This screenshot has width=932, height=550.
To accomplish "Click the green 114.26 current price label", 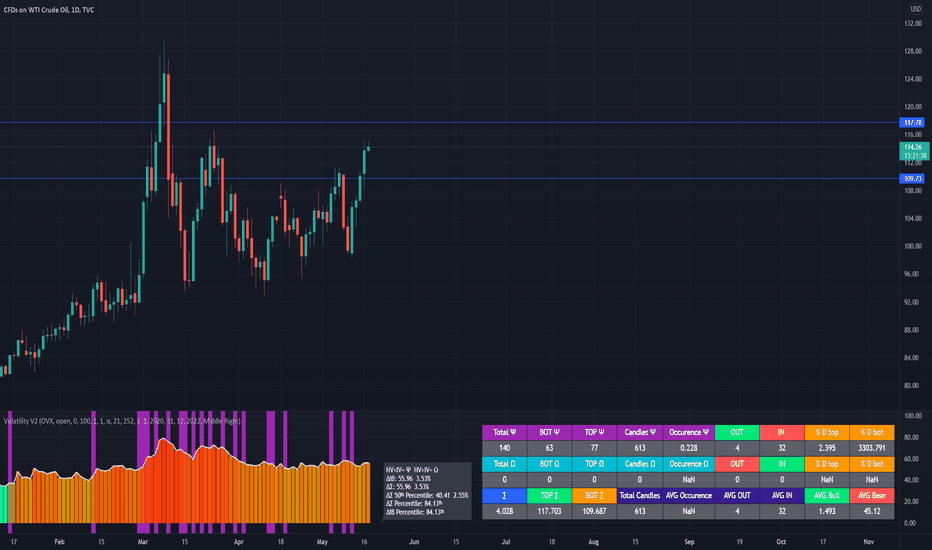I will pos(914,151).
